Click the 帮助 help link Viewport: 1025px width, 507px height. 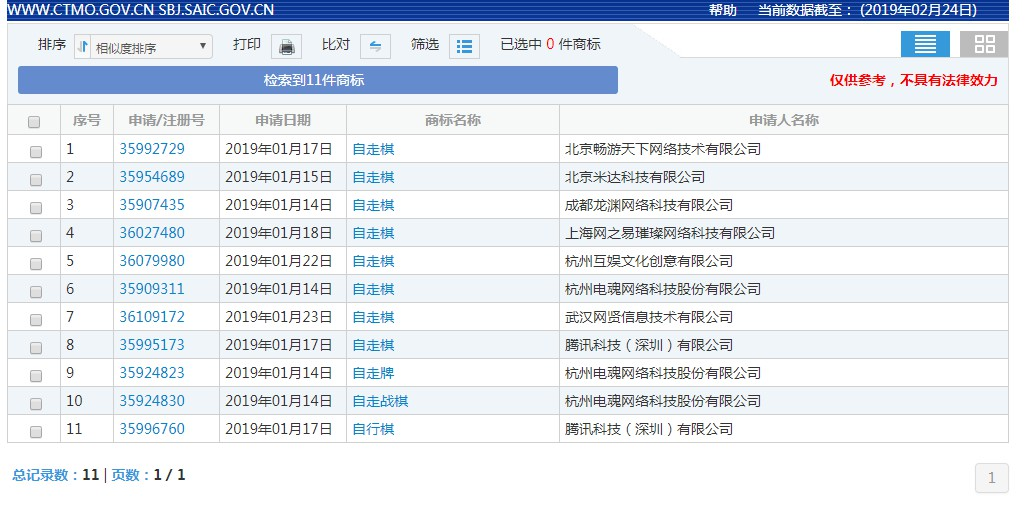tap(722, 10)
